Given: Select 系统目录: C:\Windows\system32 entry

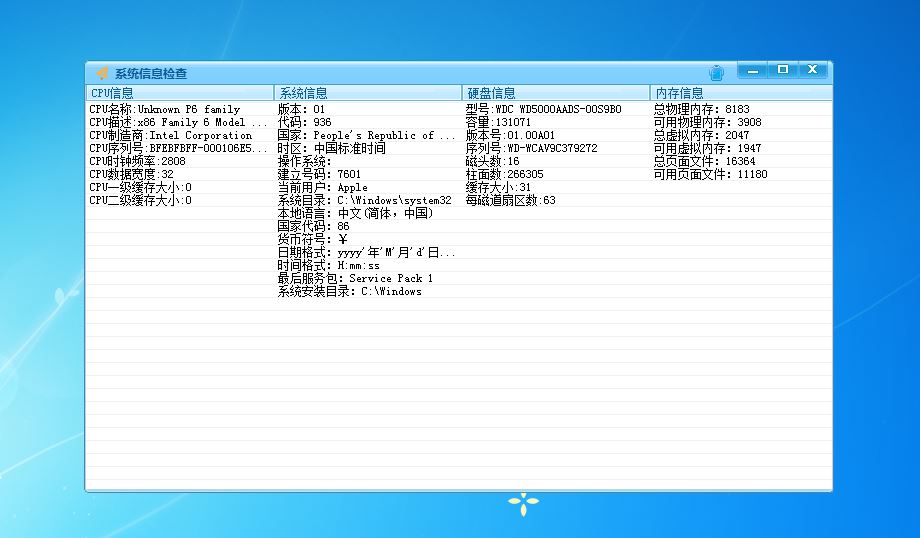Looking at the screenshot, I should click(365, 200).
